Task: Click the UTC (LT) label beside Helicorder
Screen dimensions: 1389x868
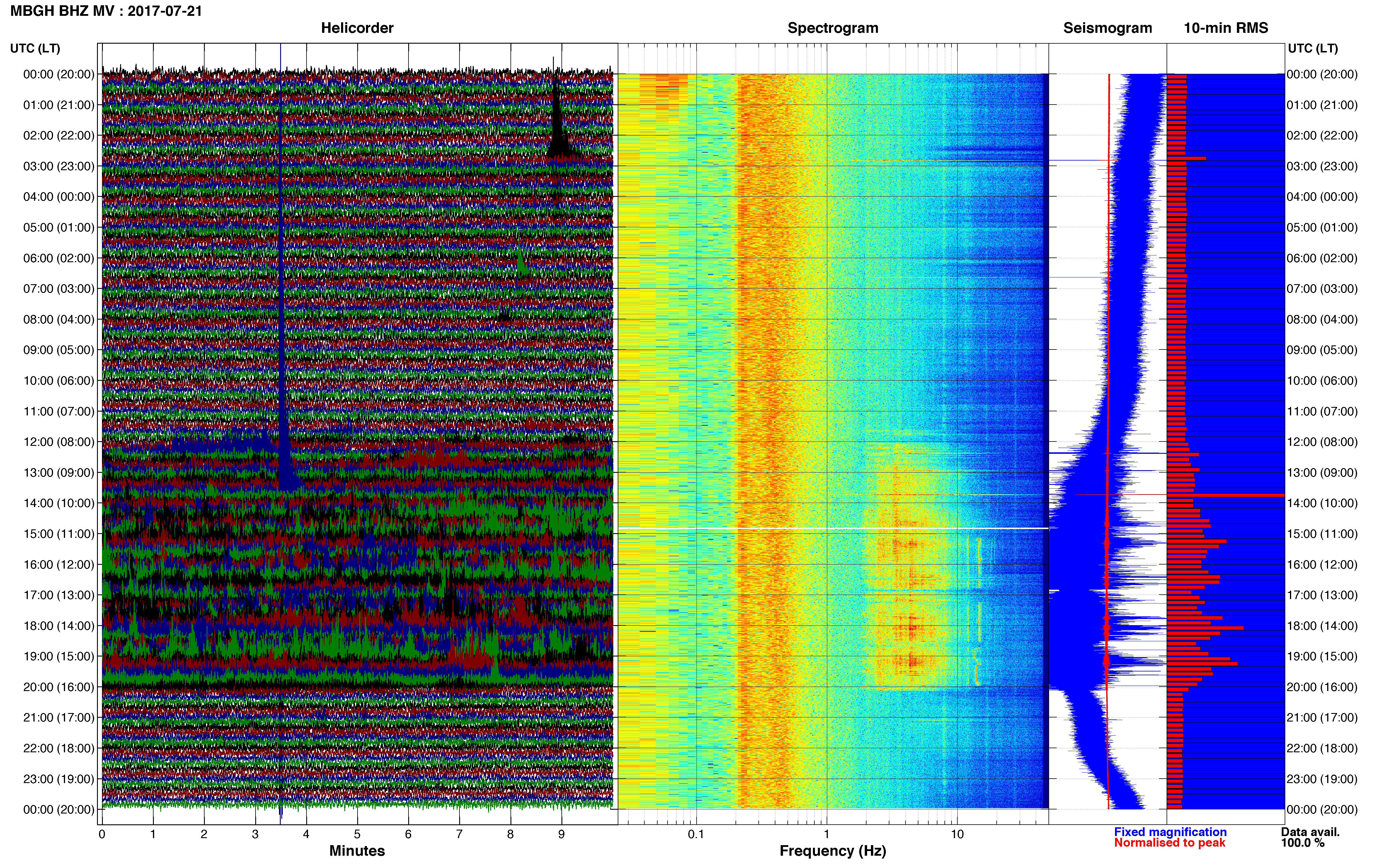Action: tap(35, 48)
